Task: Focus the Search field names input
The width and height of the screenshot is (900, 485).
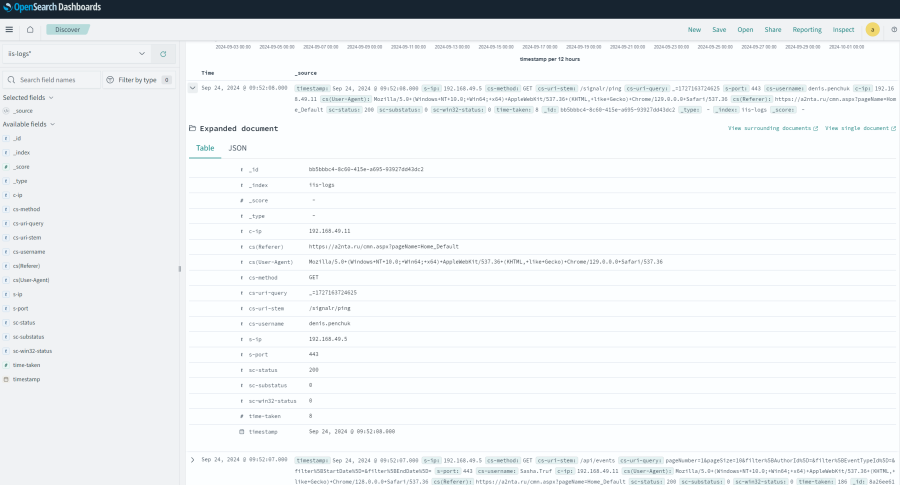Action: click(x=52, y=80)
